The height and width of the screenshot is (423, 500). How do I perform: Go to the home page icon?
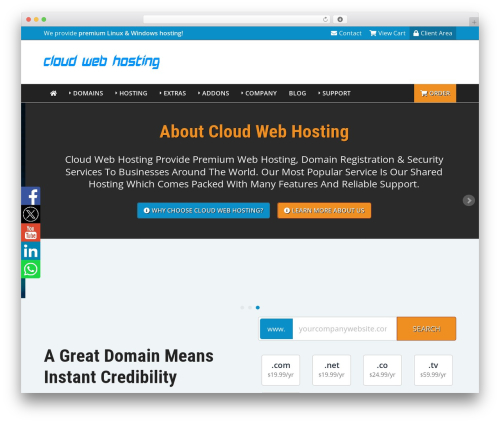click(x=53, y=93)
